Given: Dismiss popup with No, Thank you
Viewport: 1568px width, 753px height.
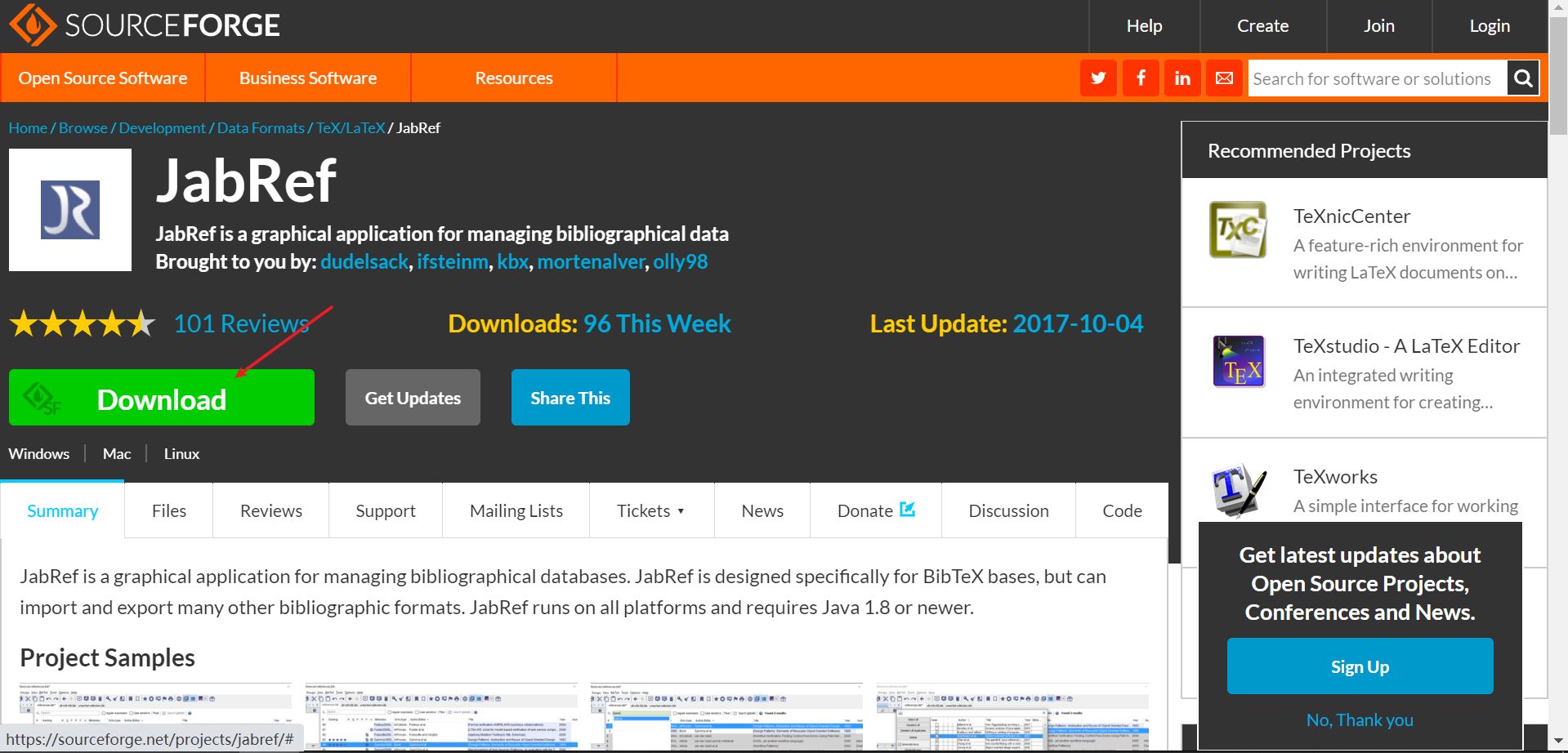Looking at the screenshot, I should pyautogui.click(x=1360, y=720).
